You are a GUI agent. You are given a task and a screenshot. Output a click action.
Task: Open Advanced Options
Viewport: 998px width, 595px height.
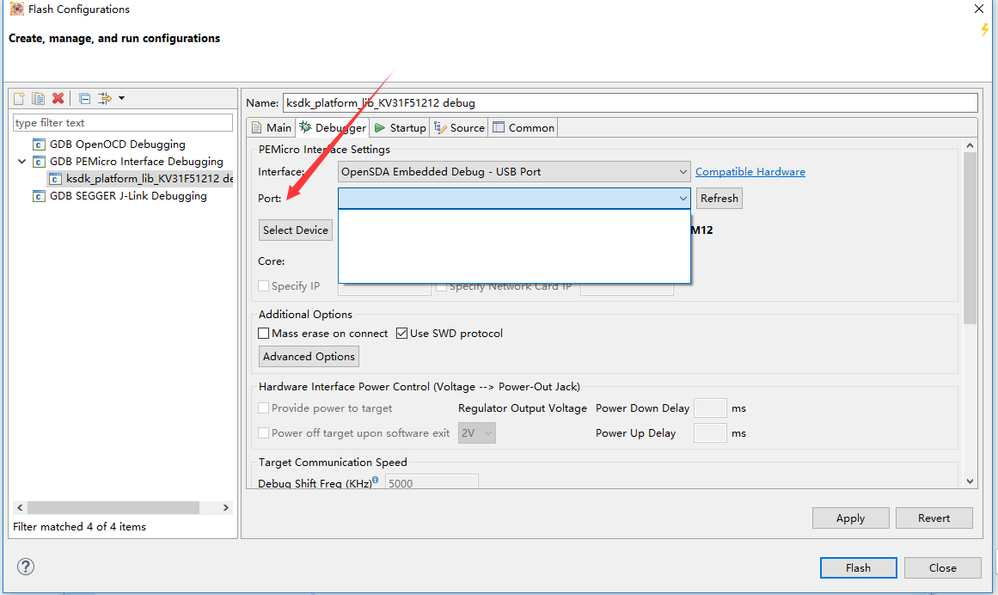309,356
